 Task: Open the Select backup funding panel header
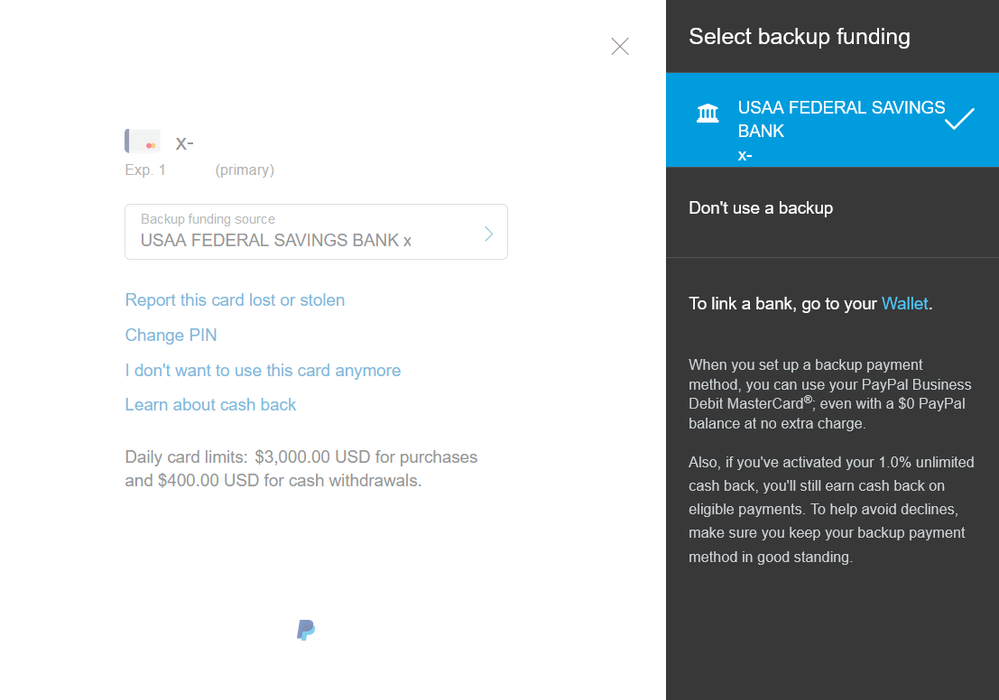[799, 36]
